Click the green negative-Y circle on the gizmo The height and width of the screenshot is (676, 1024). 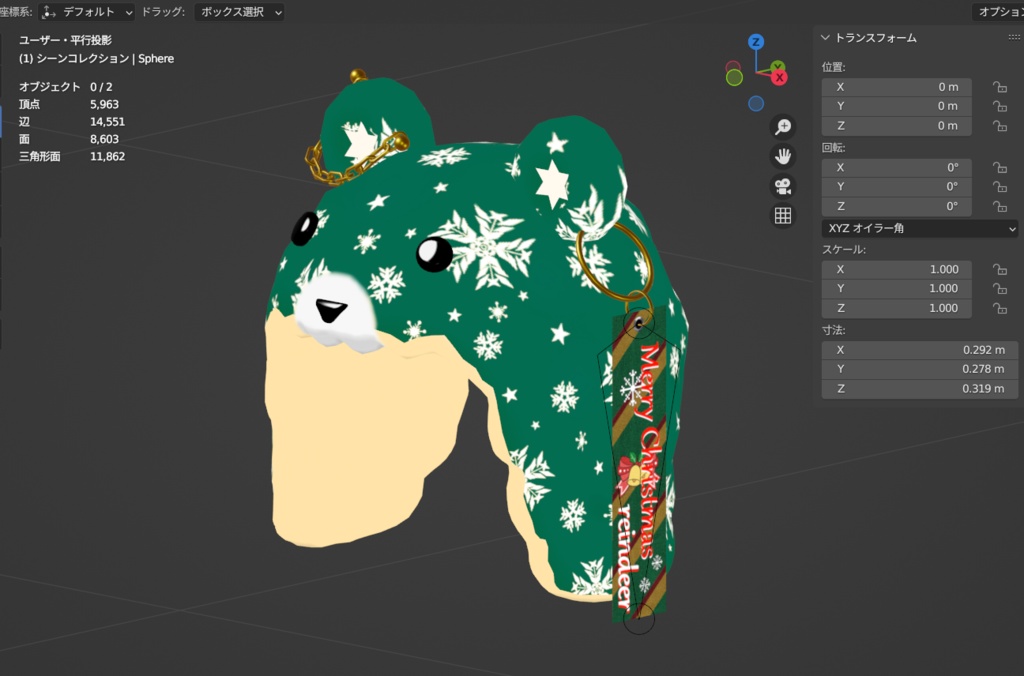point(734,78)
